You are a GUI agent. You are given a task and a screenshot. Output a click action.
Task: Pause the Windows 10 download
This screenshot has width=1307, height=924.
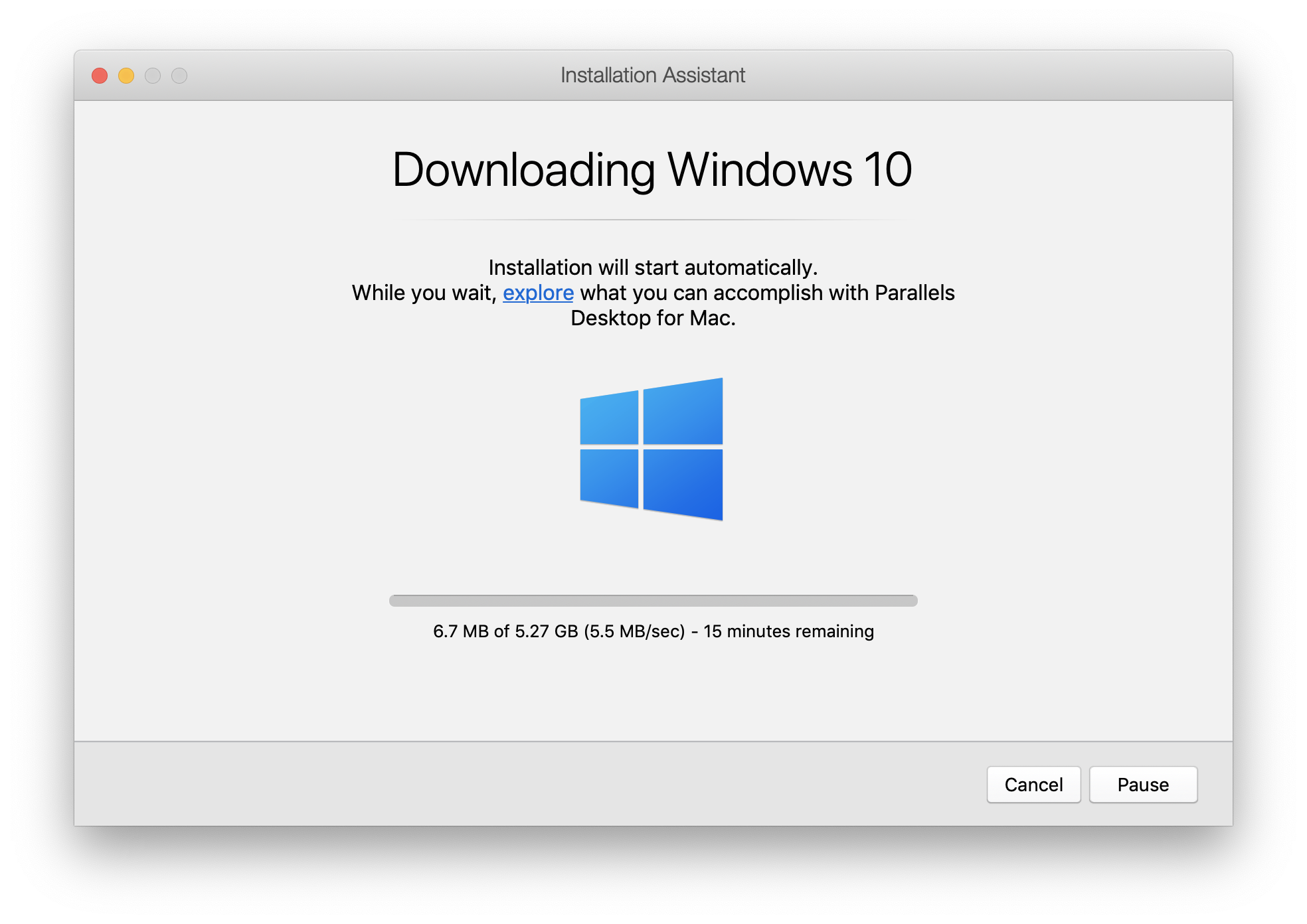pos(1143,785)
